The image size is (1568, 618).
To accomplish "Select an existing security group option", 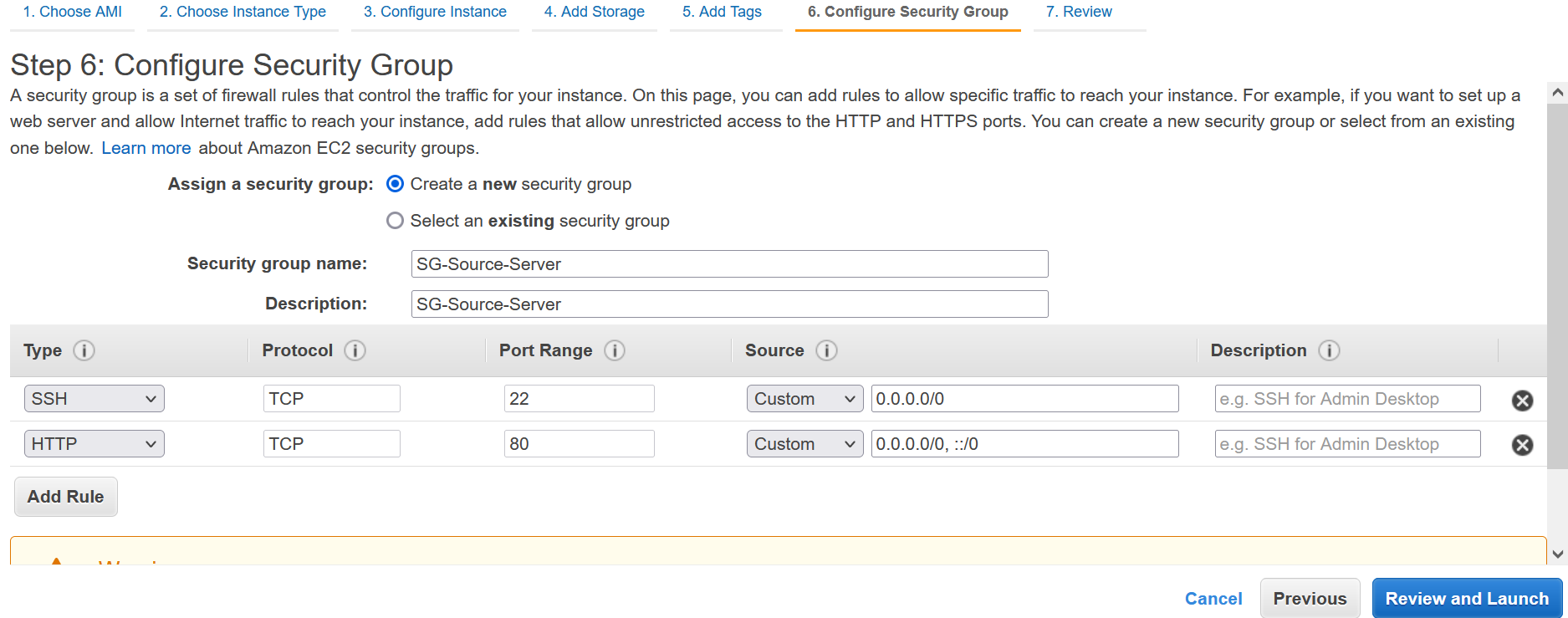I will [x=395, y=221].
